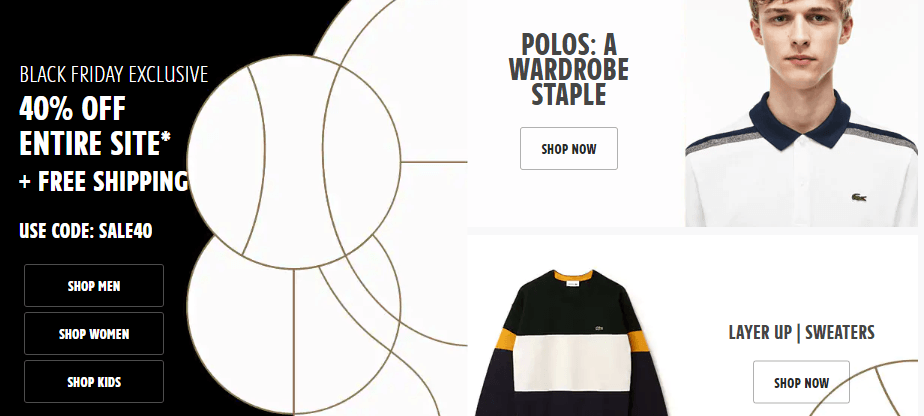Click the 'LAYER UP | SWEATERS' heading
Viewport: 924px width, 416px height.
801,332
